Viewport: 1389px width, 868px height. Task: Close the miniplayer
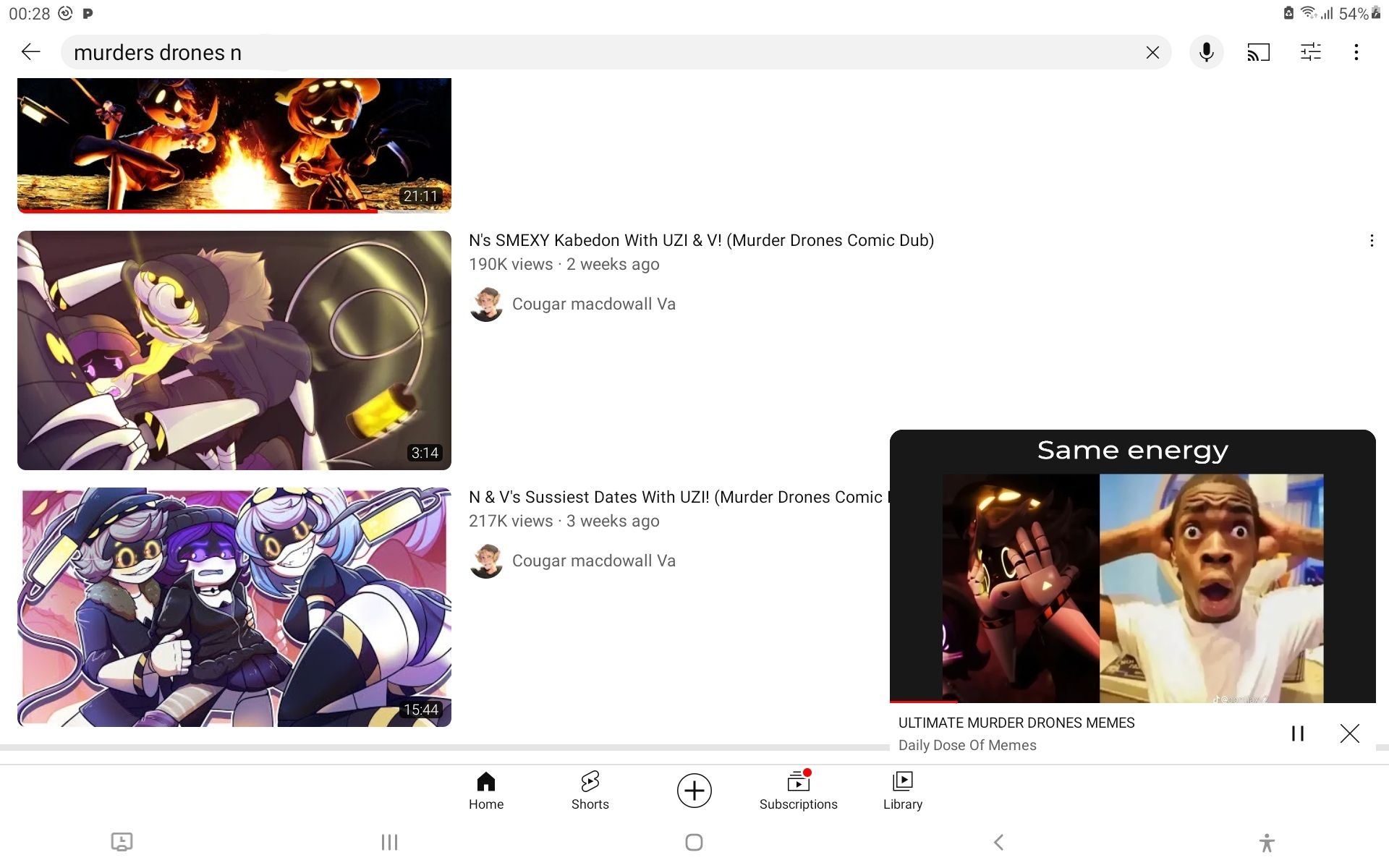pos(1349,733)
